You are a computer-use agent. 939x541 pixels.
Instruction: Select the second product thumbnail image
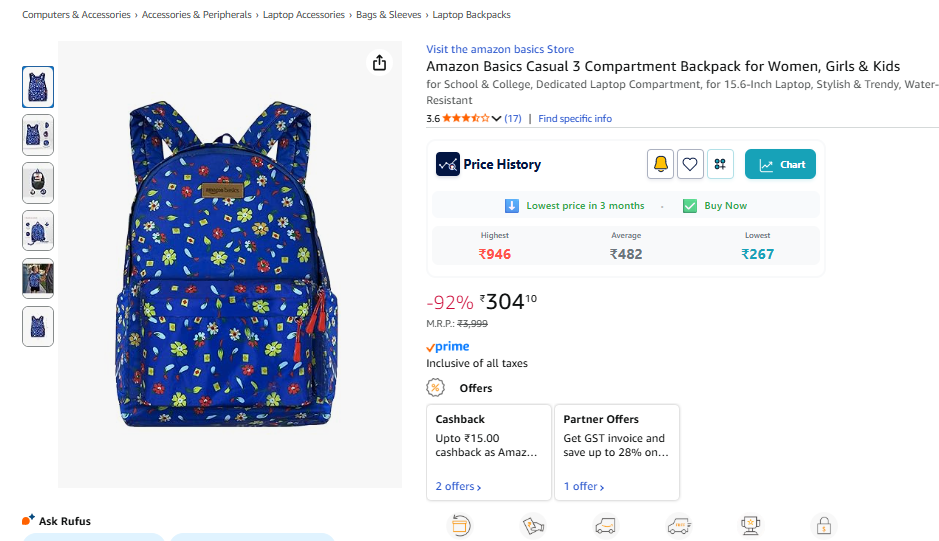click(38, 135)
